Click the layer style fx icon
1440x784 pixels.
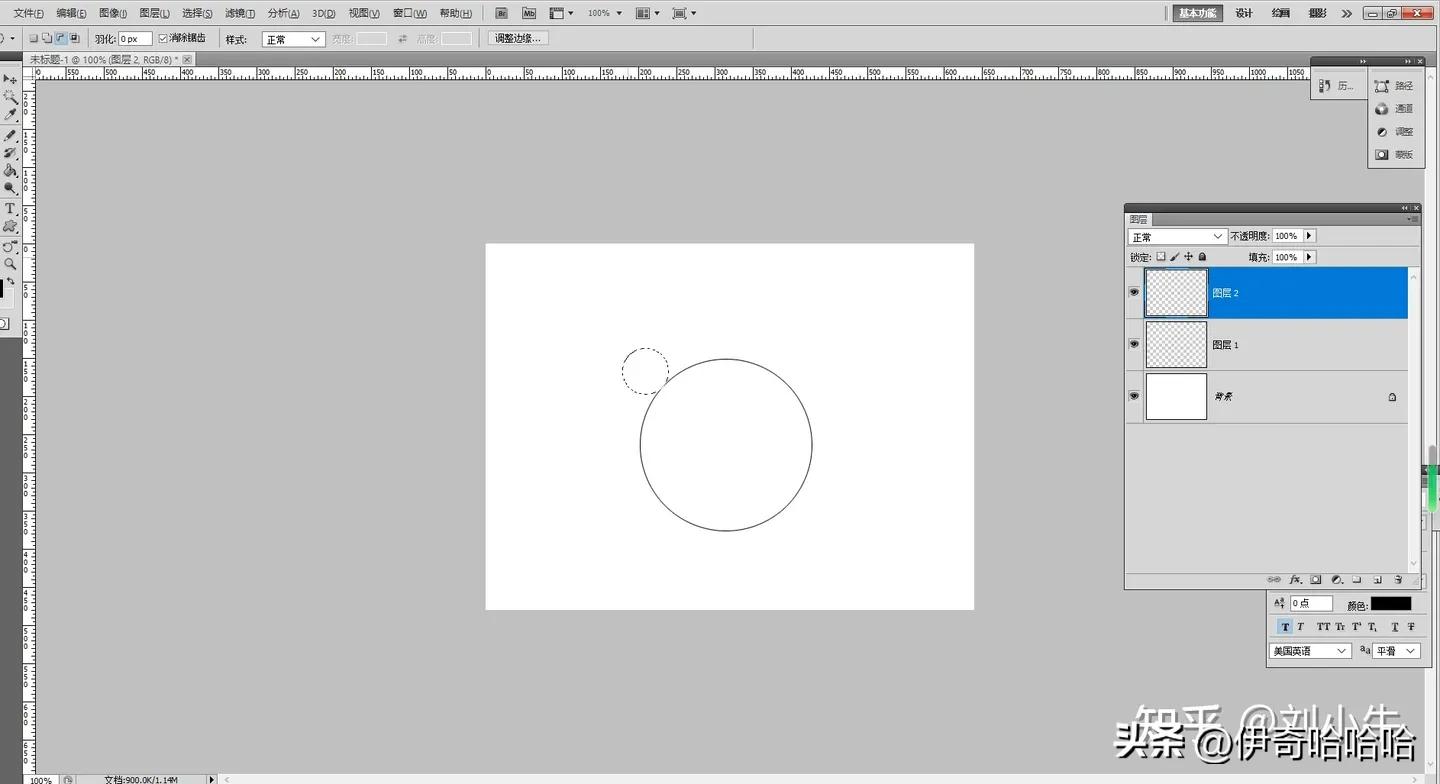1295,580
